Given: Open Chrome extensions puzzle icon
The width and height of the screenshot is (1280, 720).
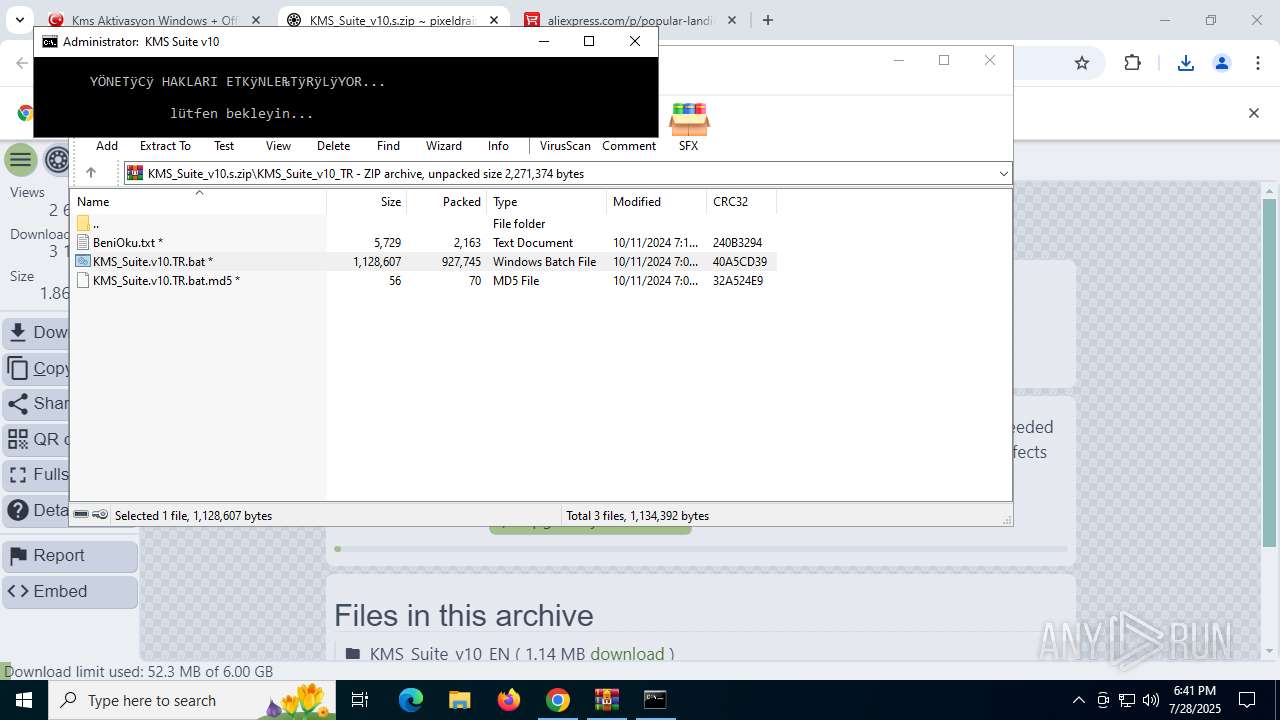Looking at the screenshot, I should [x=1132, y=63].
